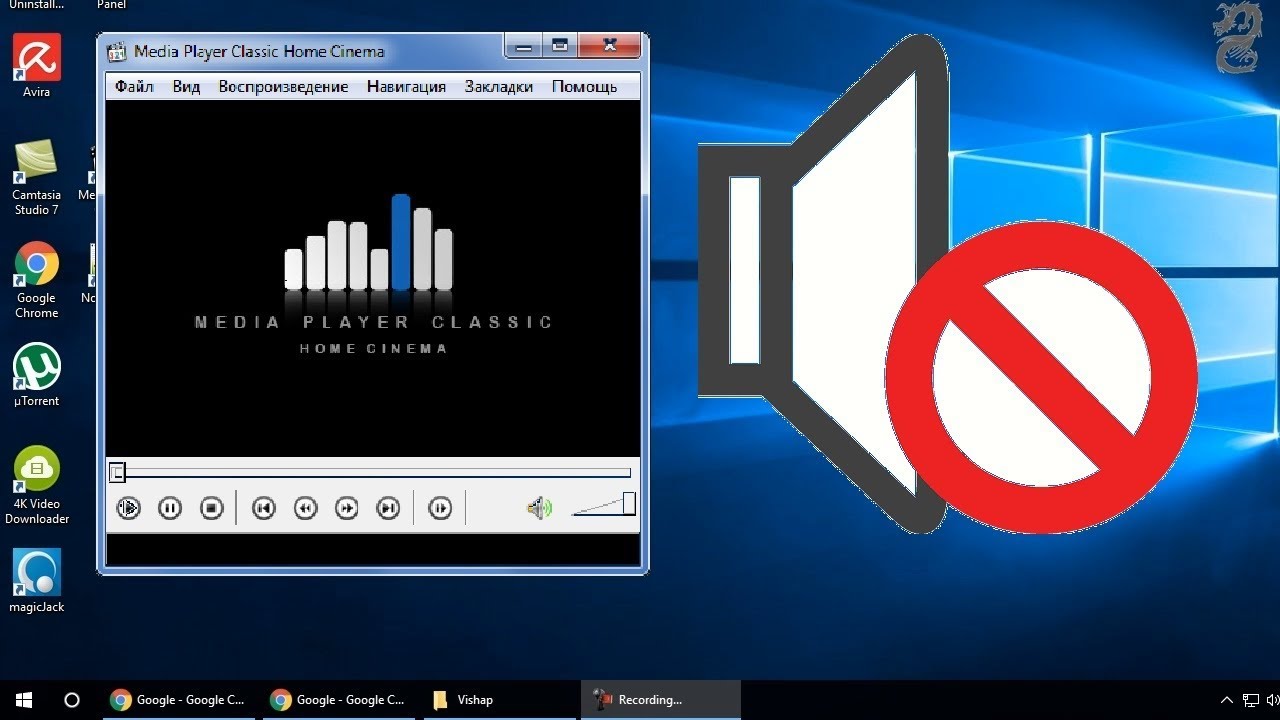Open the Vishap folder taskbar item
The width and height of the screenshot is (1280, 720).
click(498, 700)
